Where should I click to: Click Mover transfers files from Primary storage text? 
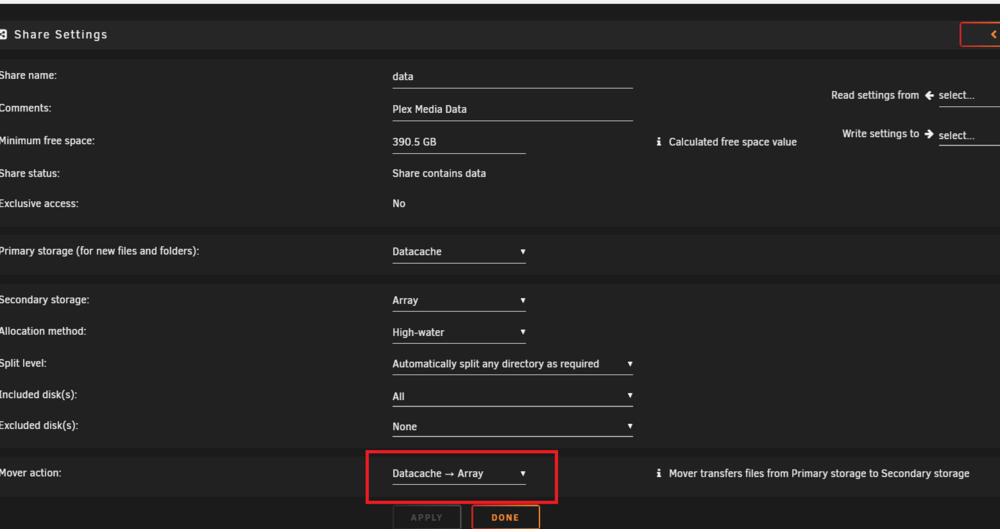pos(819,473)
